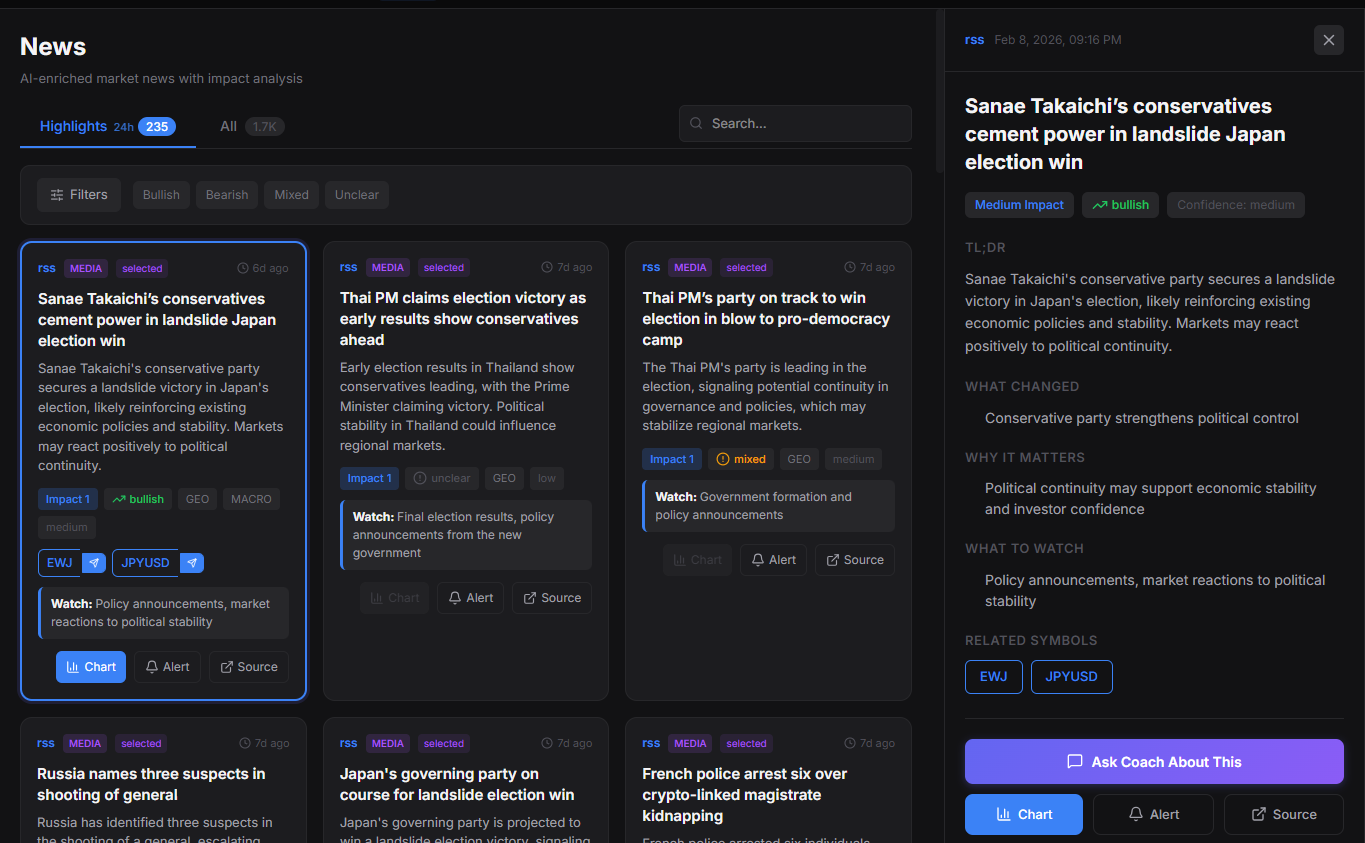Viewport: 1365px width, 843px height.
Task: Toggle the Mixed sentiment filter
Action: (x=291, y=195)
